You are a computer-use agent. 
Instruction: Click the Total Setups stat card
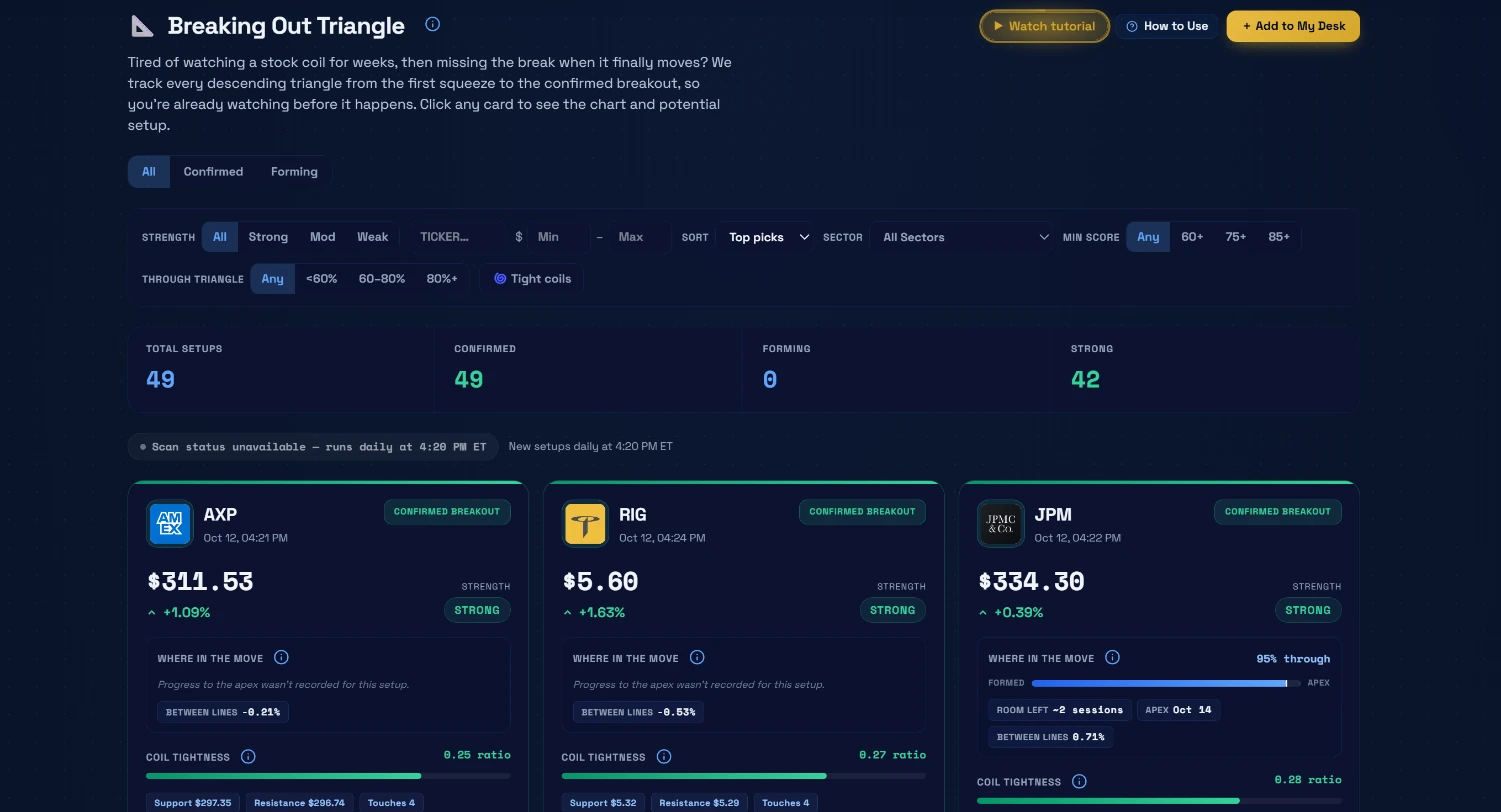(x=281, y=371)
